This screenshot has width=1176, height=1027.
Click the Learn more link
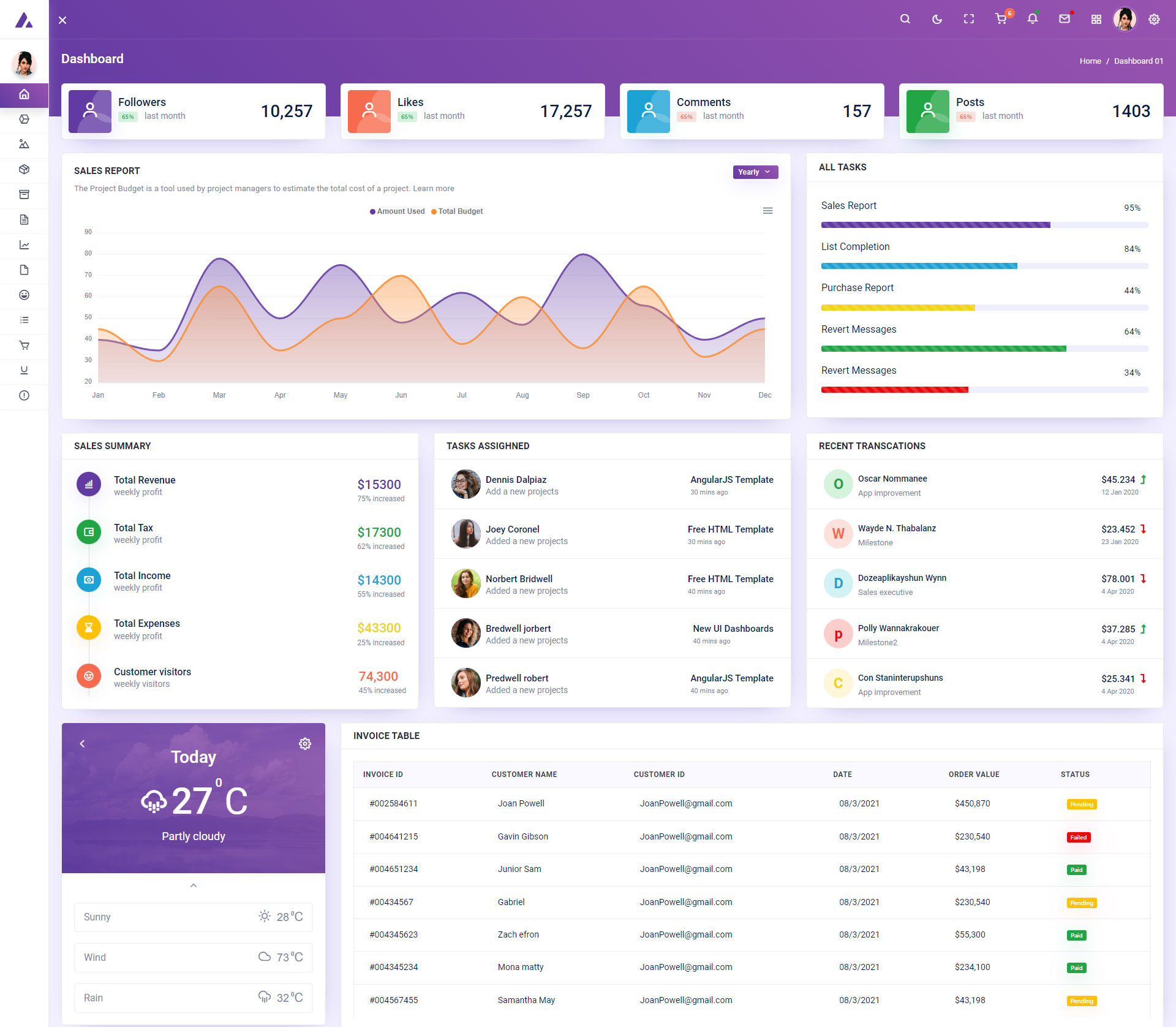click(x=433, y=189)
